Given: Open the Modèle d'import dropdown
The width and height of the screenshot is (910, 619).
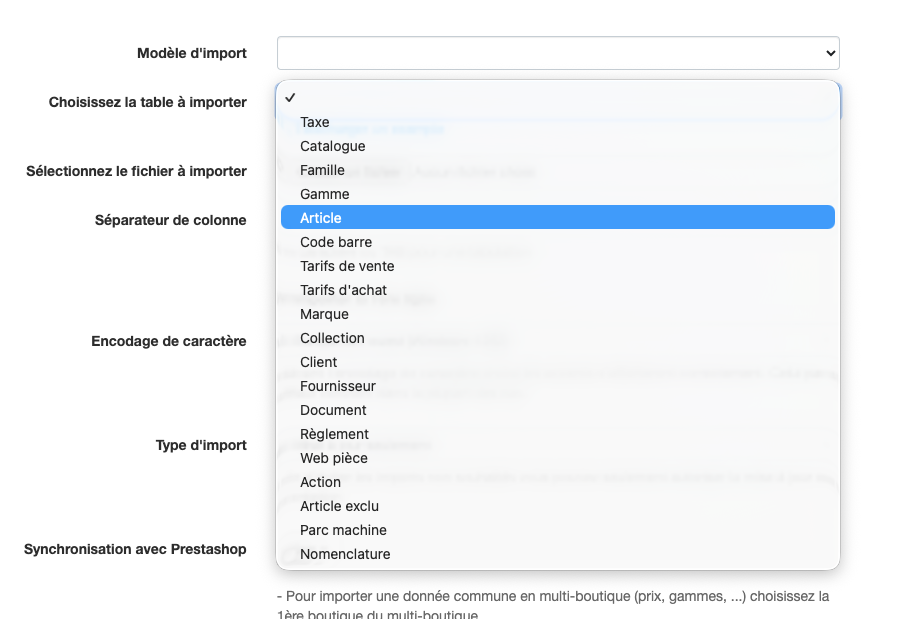Looking at the screenshot, I should [x=557, y=53].
